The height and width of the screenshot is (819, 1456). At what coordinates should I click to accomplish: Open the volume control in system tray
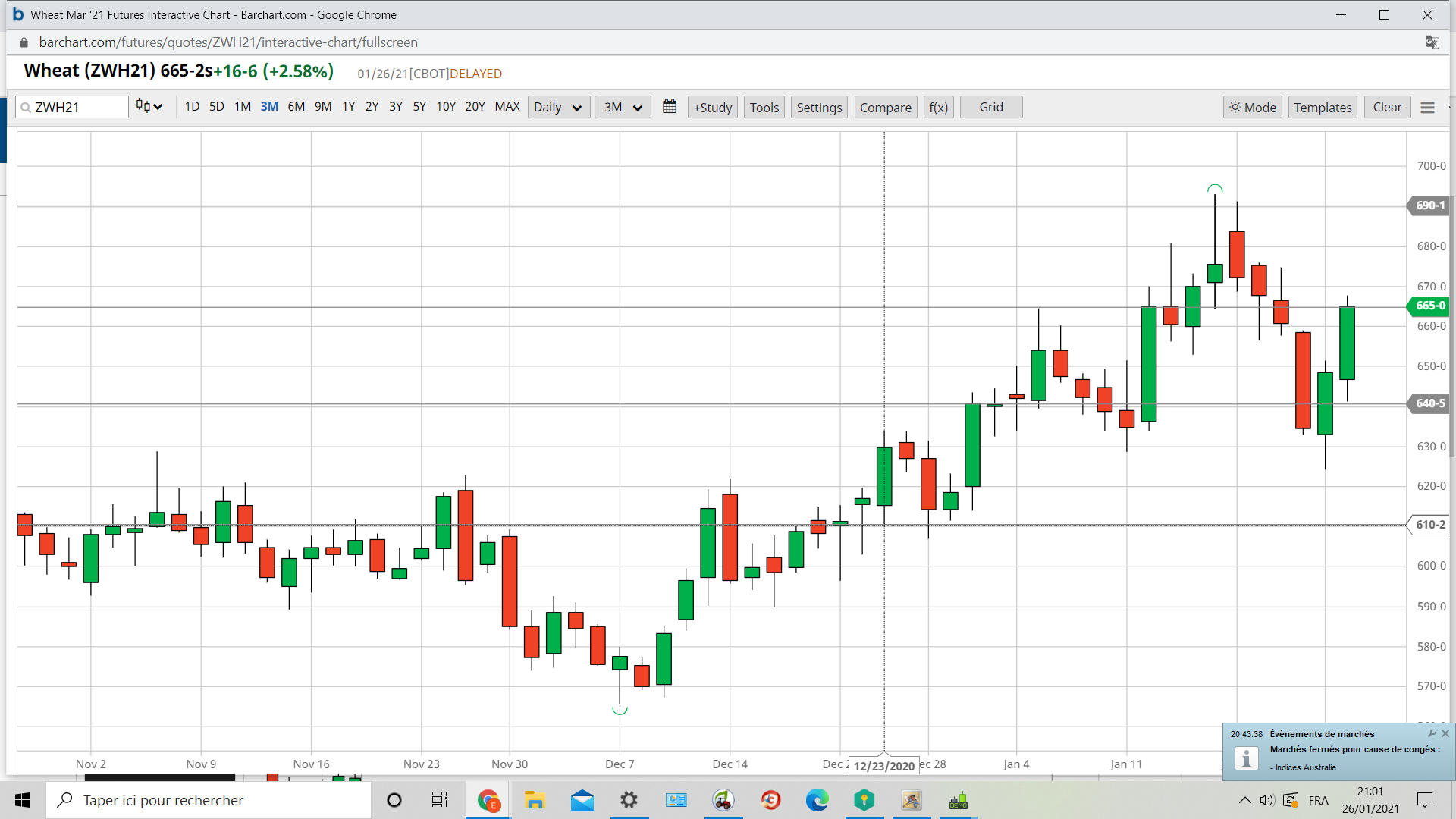tap(1267, 800)
